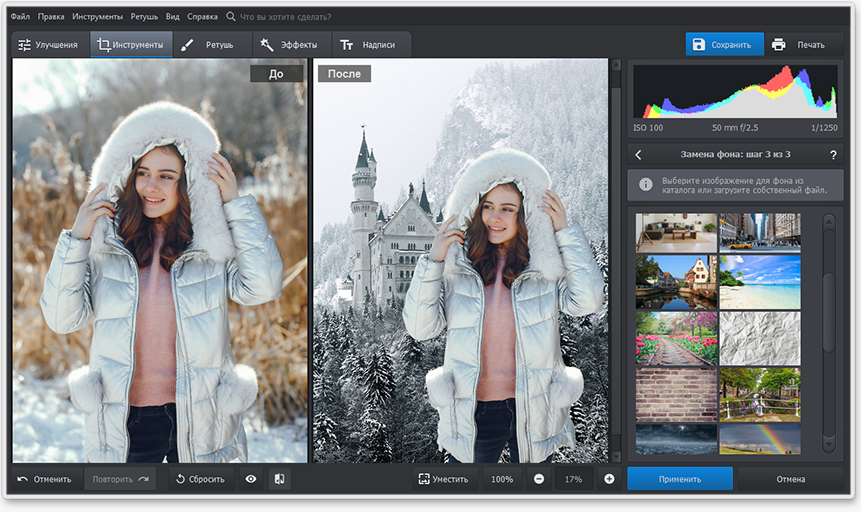Click the search magnifier icon in menu bar
The image size is (861, 512).
[232, 17]
